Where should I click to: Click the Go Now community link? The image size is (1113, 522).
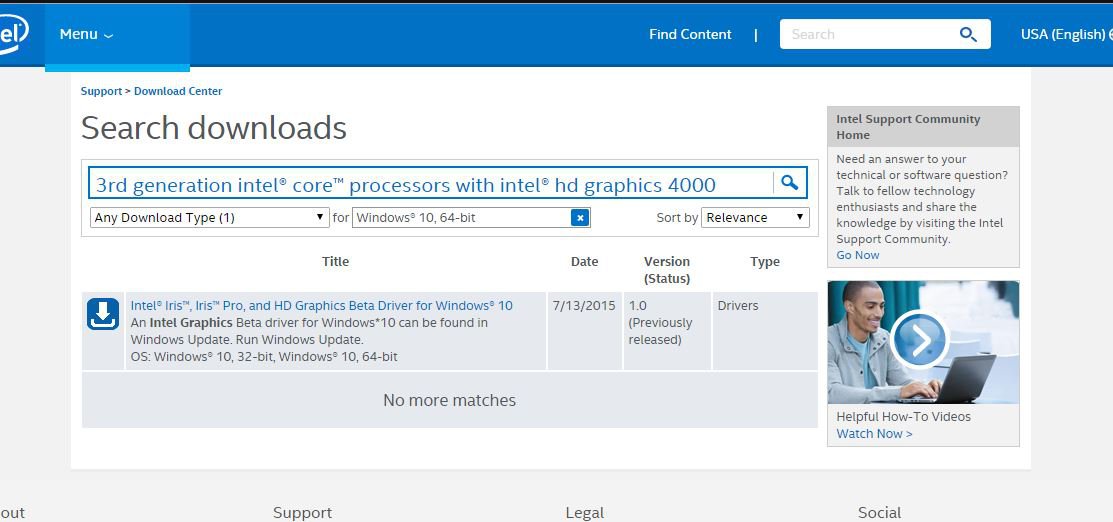(858, 255)
